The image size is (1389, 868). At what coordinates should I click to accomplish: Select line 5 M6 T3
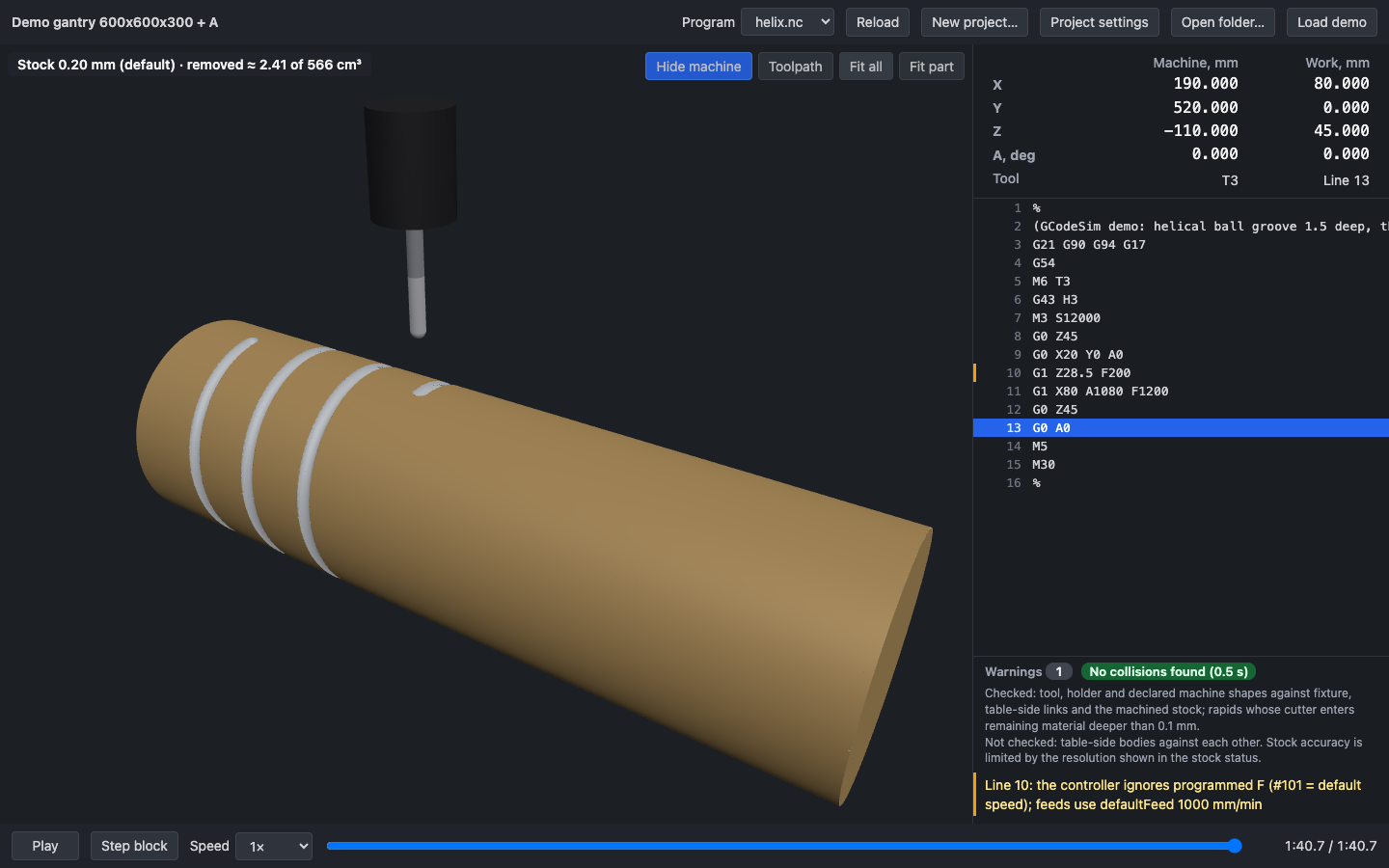coord(1181,282)
